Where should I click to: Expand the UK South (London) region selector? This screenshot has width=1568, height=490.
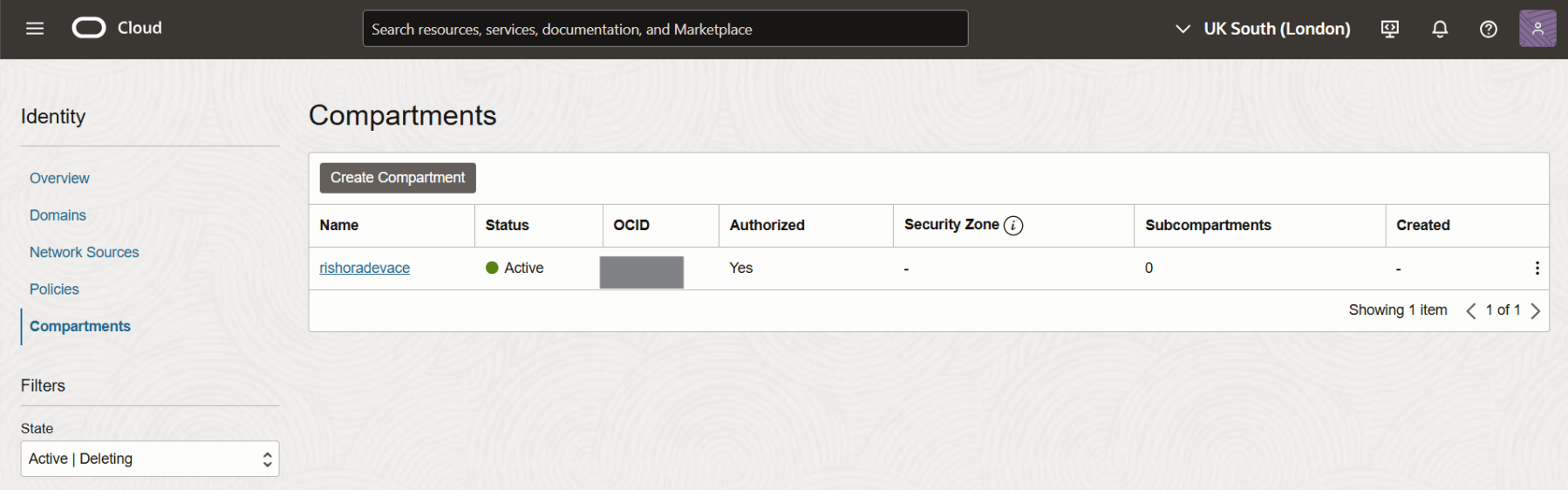1264,29
